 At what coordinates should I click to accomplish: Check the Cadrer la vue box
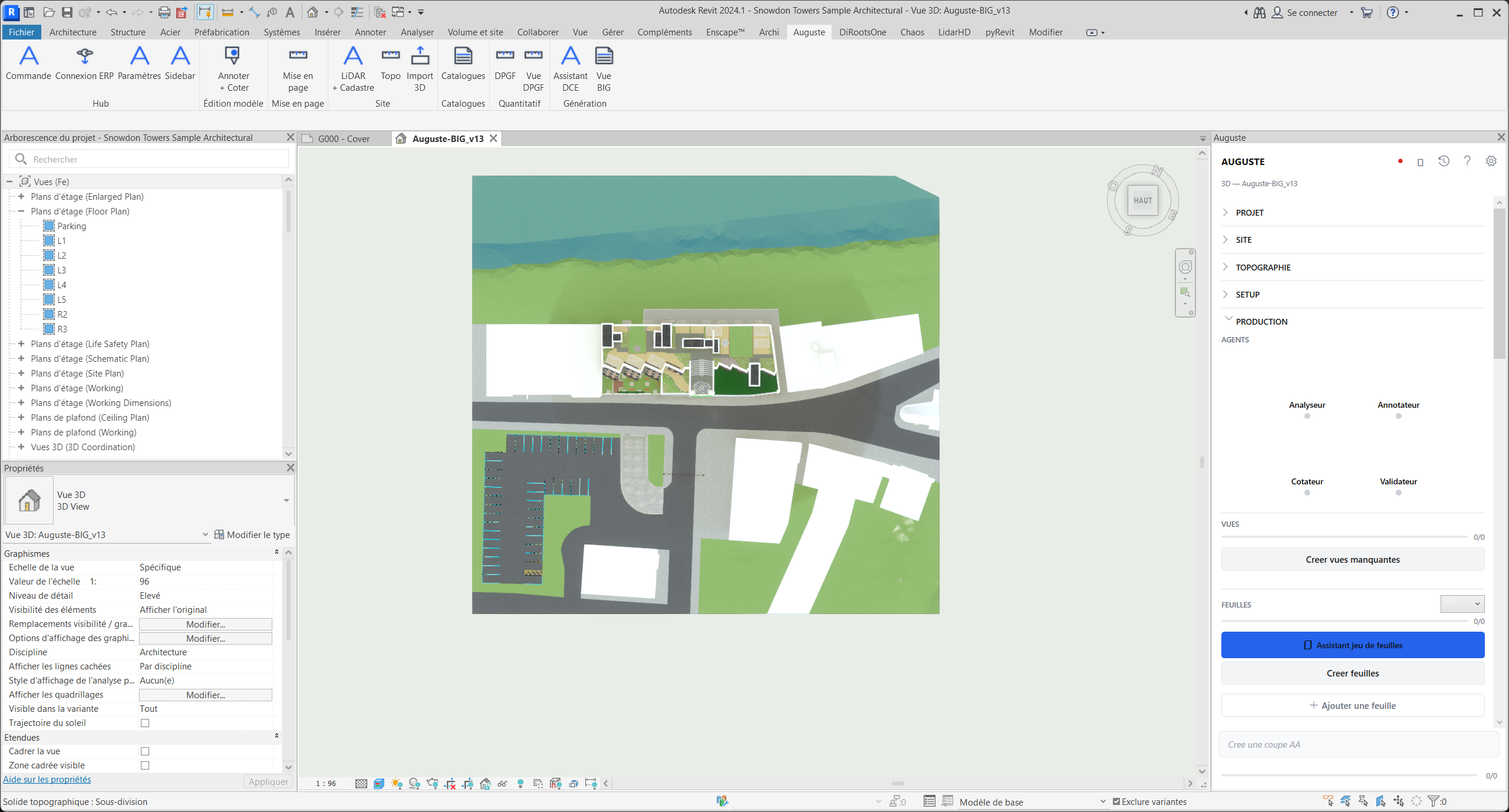[145, 751]
